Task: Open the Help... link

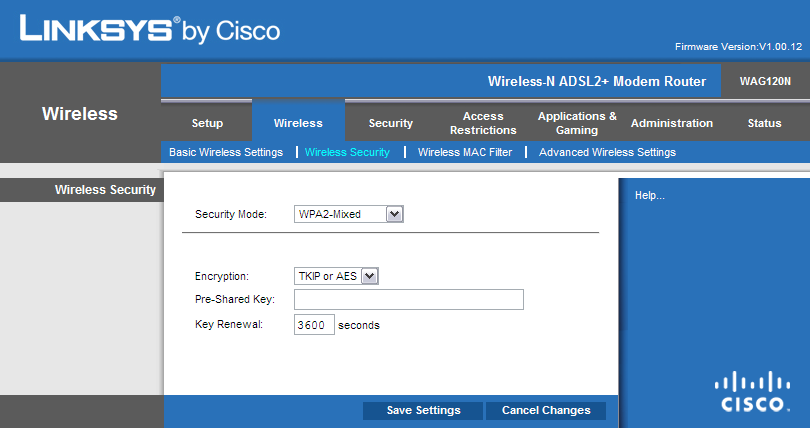Action: (x=649, y=195)
